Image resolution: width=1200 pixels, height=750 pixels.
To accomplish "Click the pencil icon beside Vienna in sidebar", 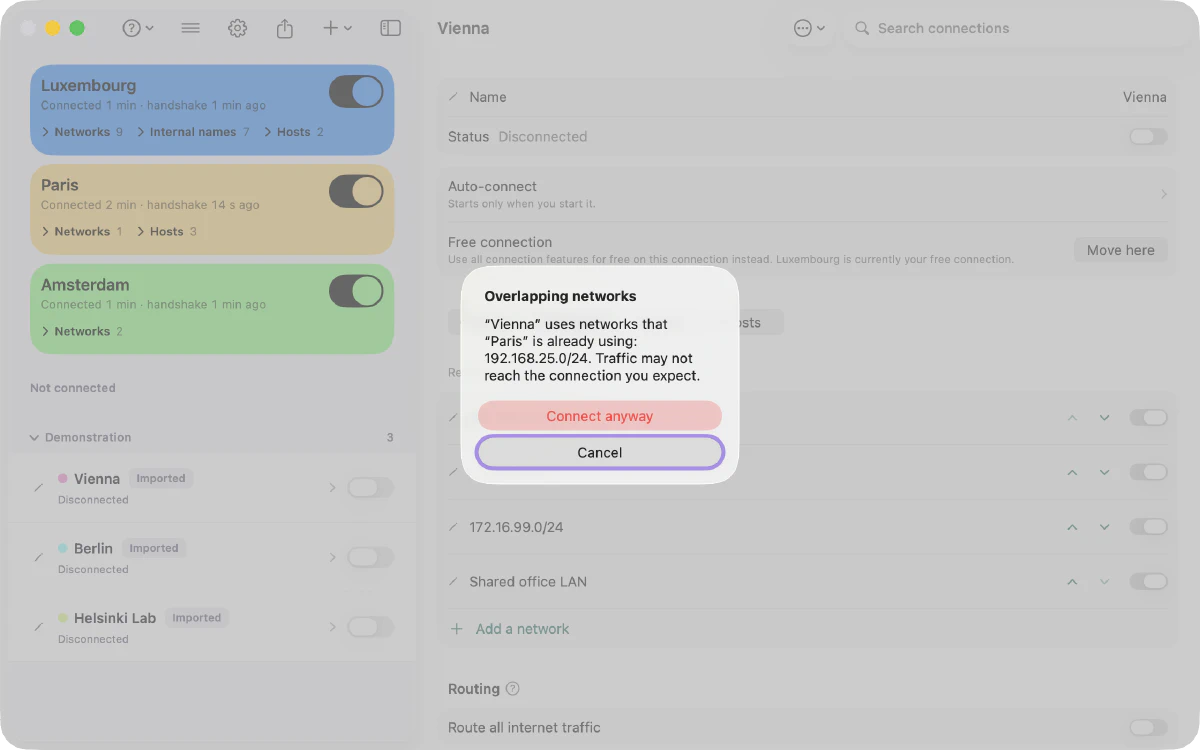I will tap(39, 487).
